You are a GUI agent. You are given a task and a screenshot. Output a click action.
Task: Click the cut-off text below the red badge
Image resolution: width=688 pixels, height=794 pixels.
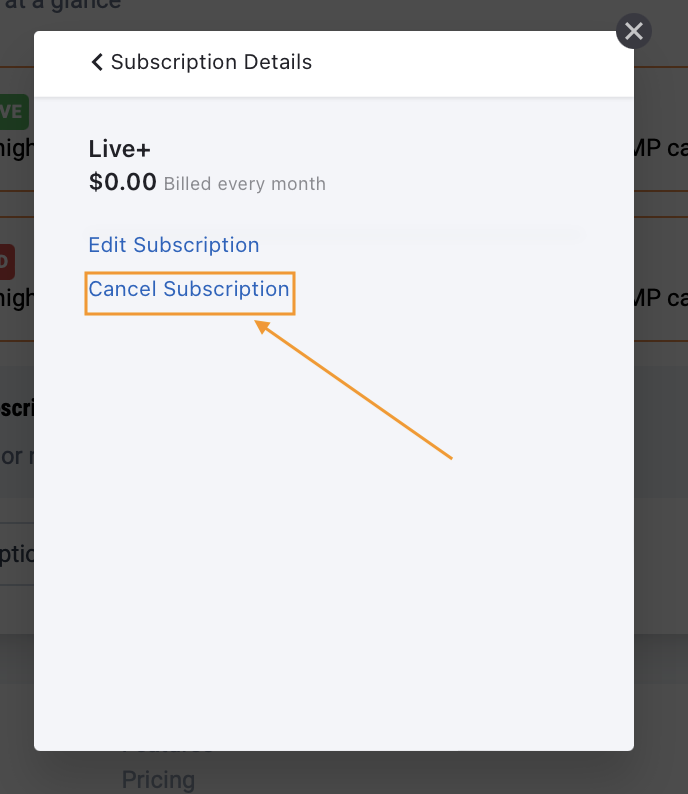(17, 297)
